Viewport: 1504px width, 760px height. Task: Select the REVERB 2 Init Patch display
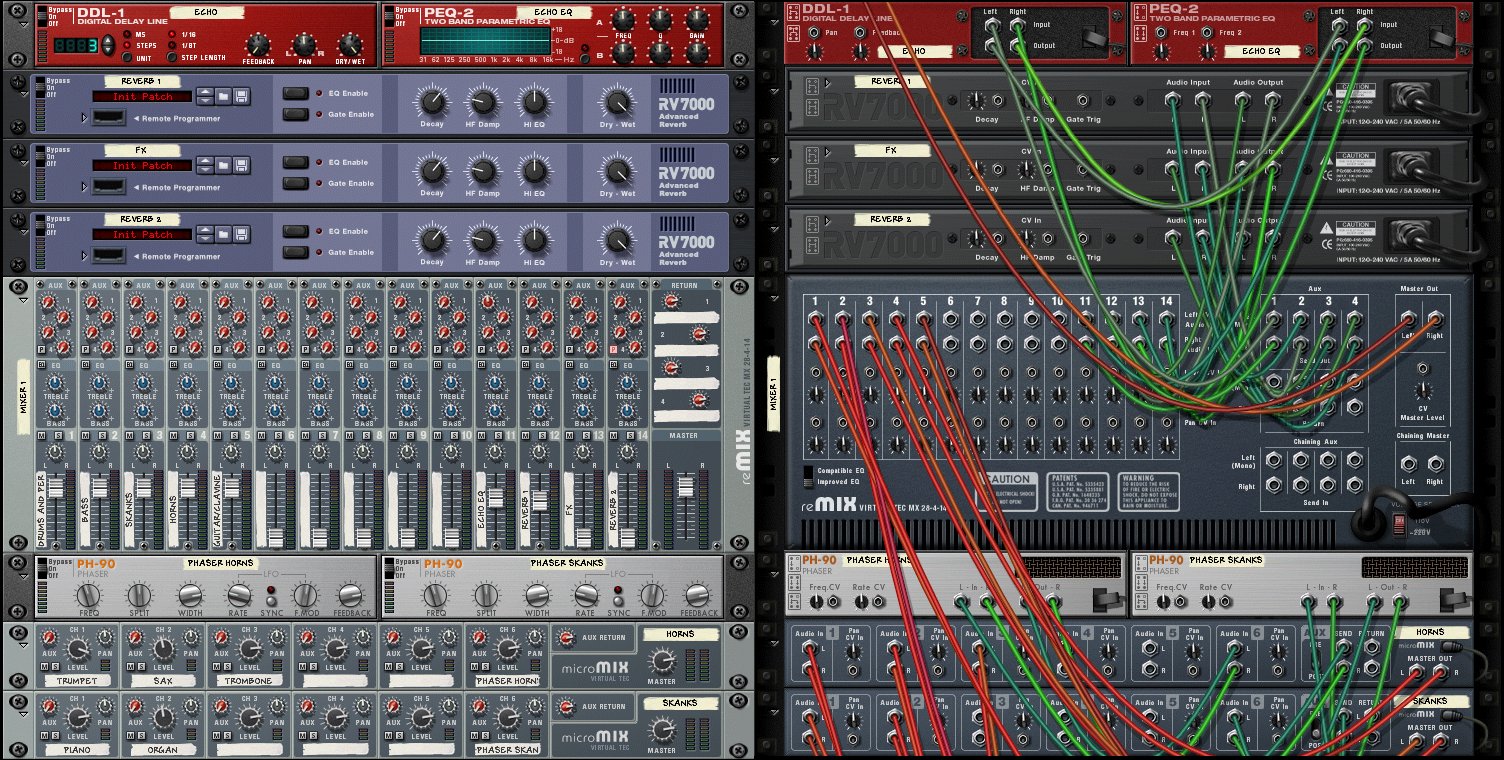point(142,235)
